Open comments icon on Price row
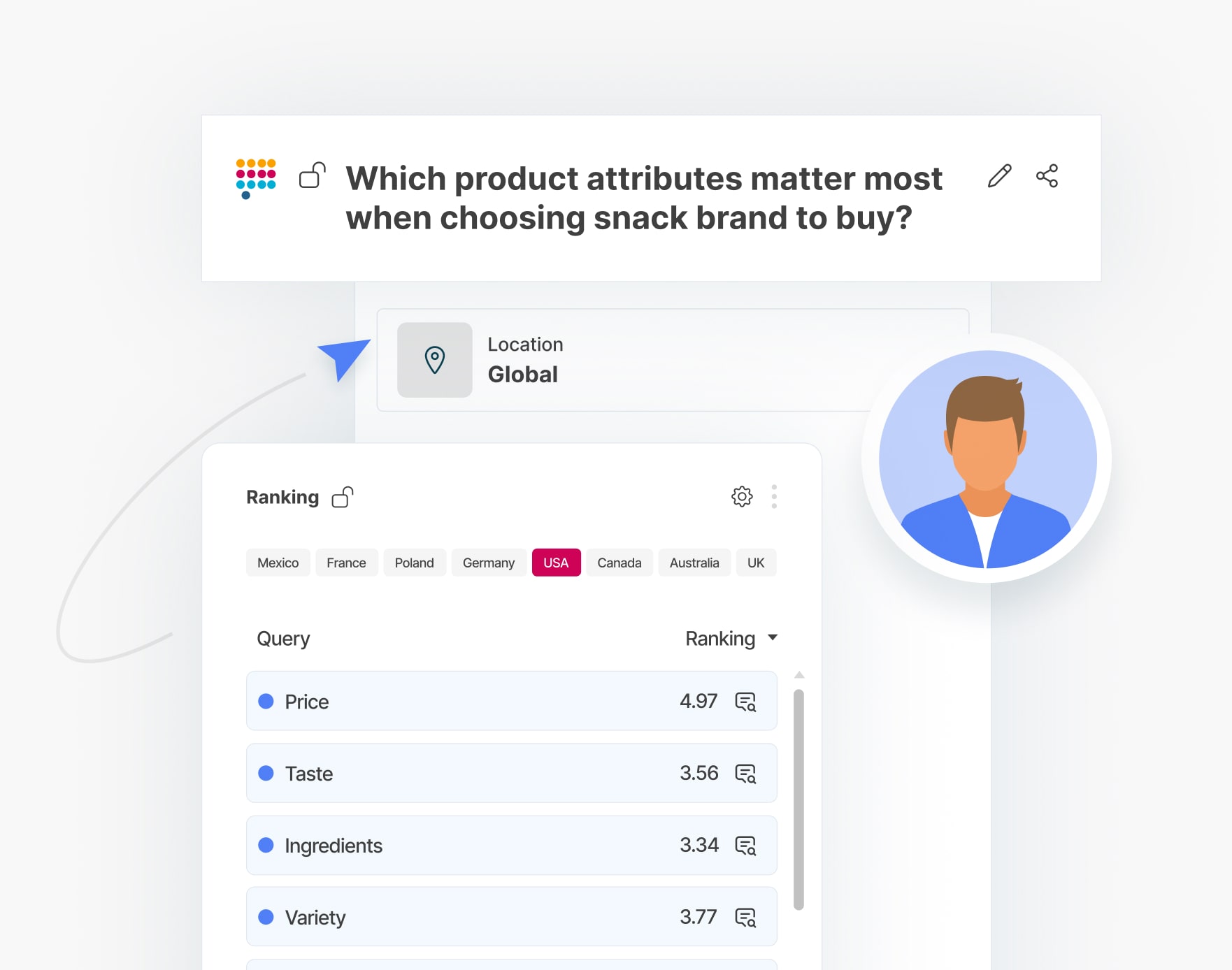This screenshot has width=1232, height=970. click(745, 702)
